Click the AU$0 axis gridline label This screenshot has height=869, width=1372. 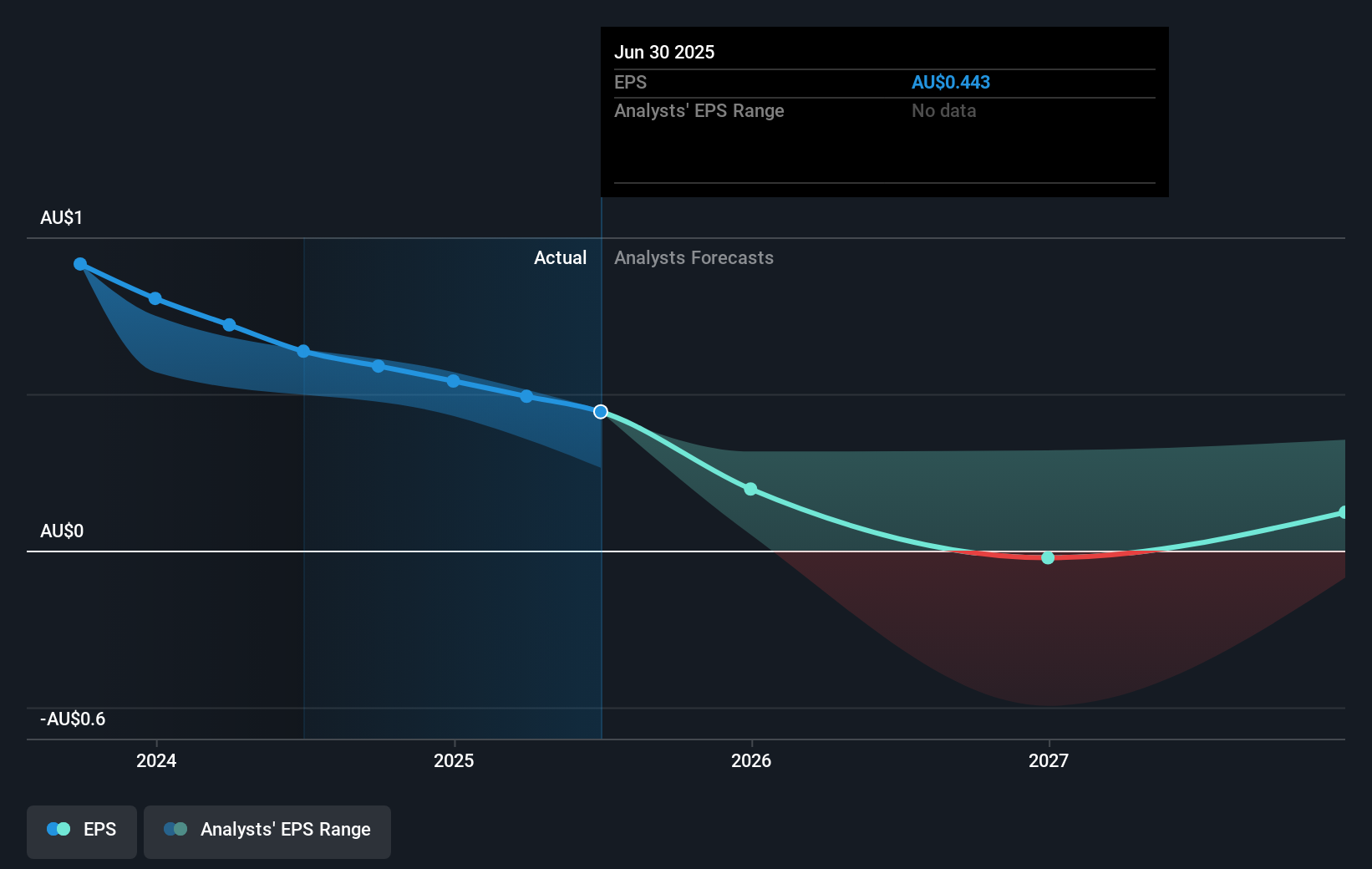[x=61, y=531]
